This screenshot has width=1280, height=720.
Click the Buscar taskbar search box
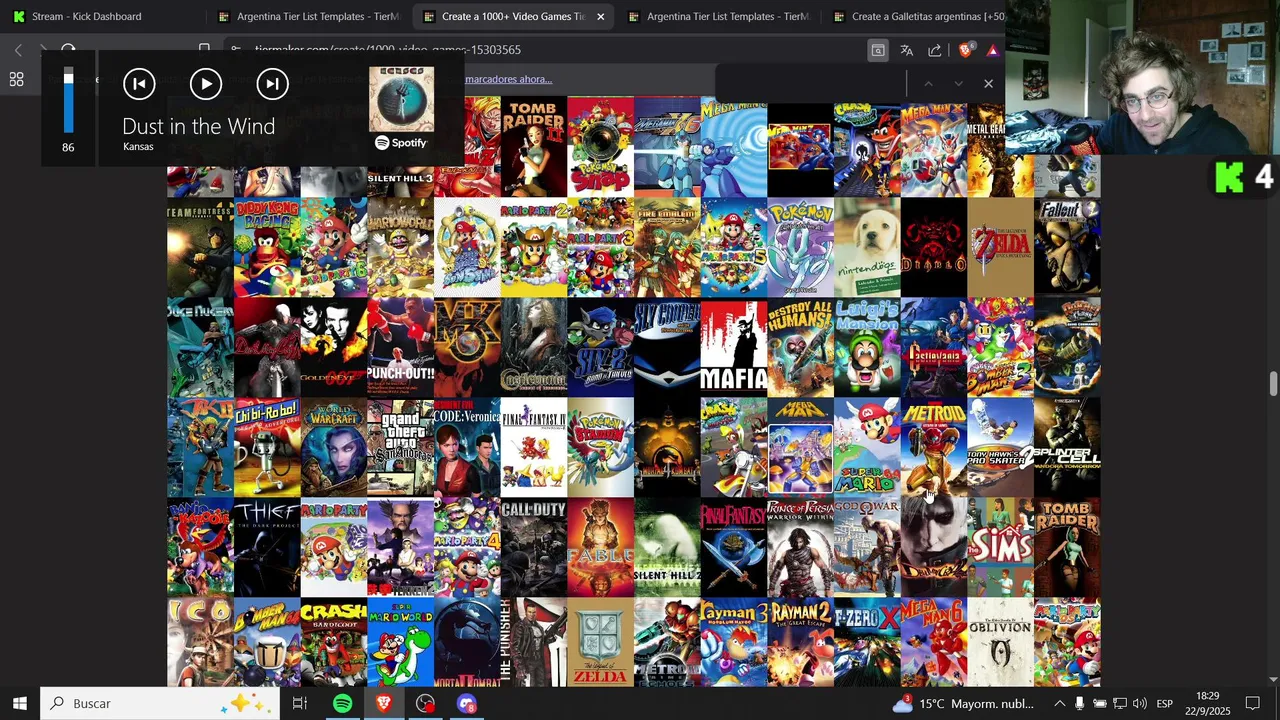click(160, 704)
